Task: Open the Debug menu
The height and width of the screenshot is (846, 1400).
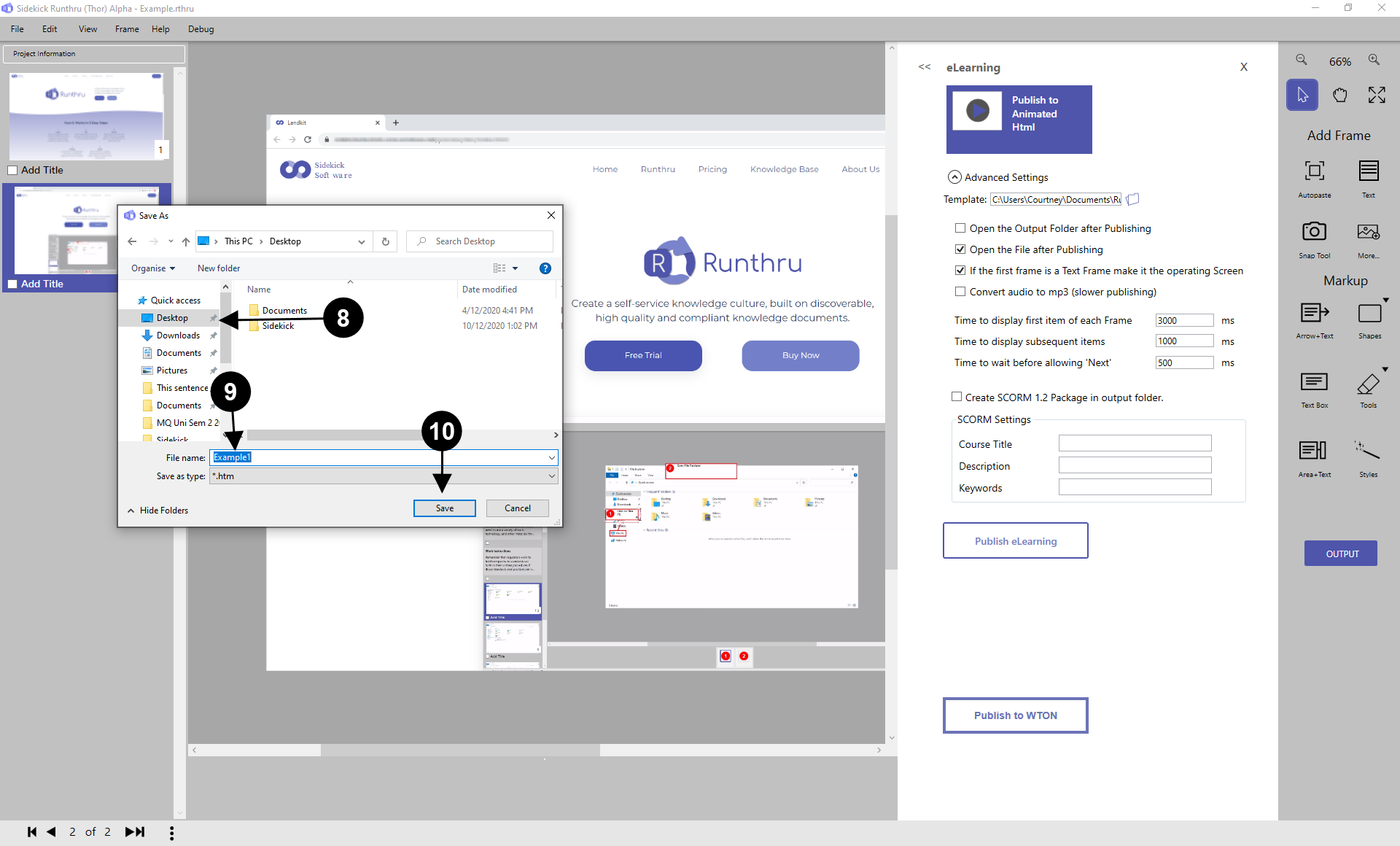Action: 201,29
